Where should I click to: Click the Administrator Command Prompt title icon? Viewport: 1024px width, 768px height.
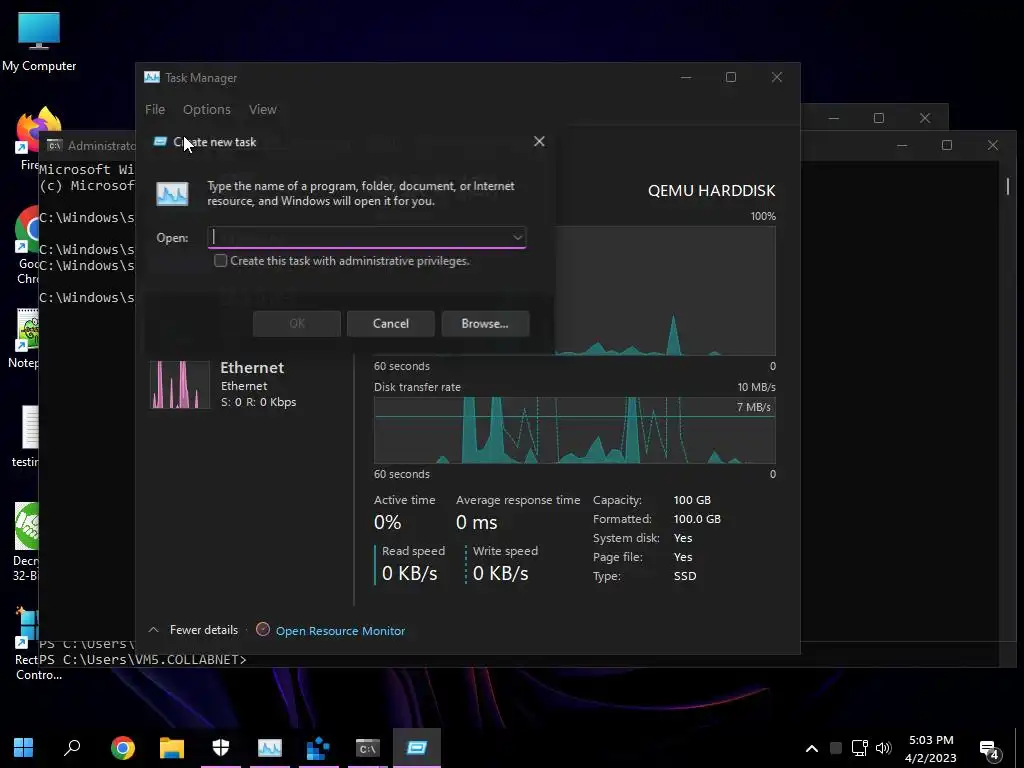[x=55, y=145]
